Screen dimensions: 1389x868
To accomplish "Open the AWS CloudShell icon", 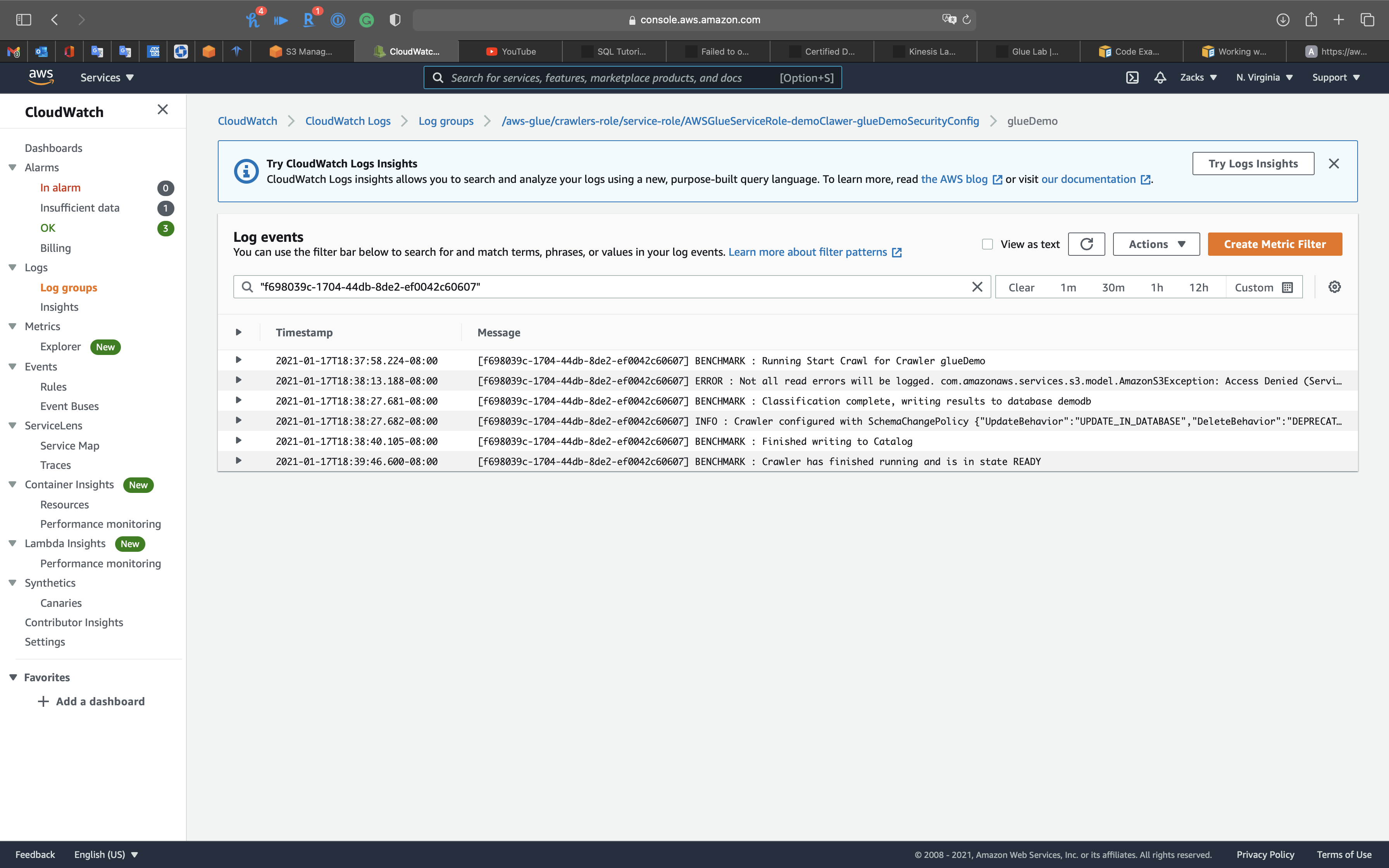I will 1132,77.
